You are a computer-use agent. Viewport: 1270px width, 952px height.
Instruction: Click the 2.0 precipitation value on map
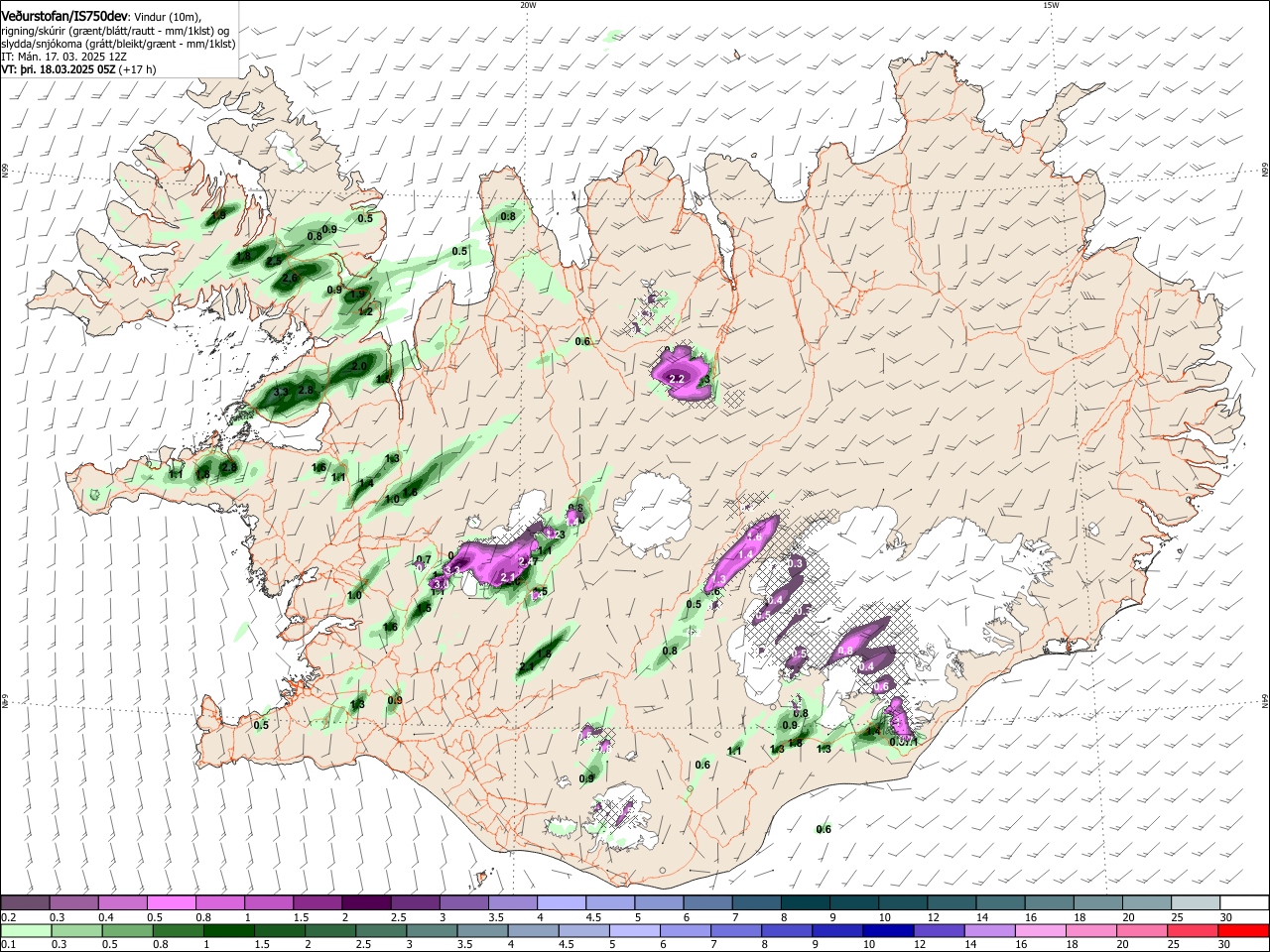(359, 366)
